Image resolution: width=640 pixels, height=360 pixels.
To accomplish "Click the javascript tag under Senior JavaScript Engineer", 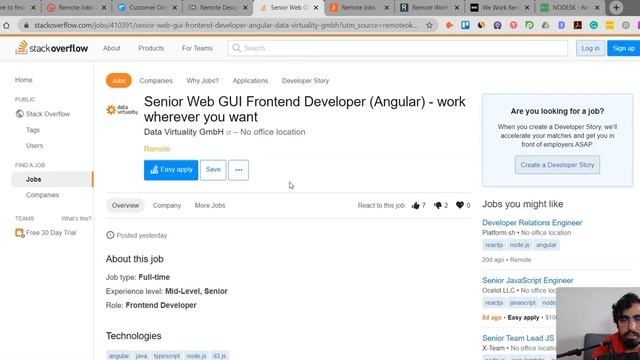I will pyautogui.click(x=522, y=303).
